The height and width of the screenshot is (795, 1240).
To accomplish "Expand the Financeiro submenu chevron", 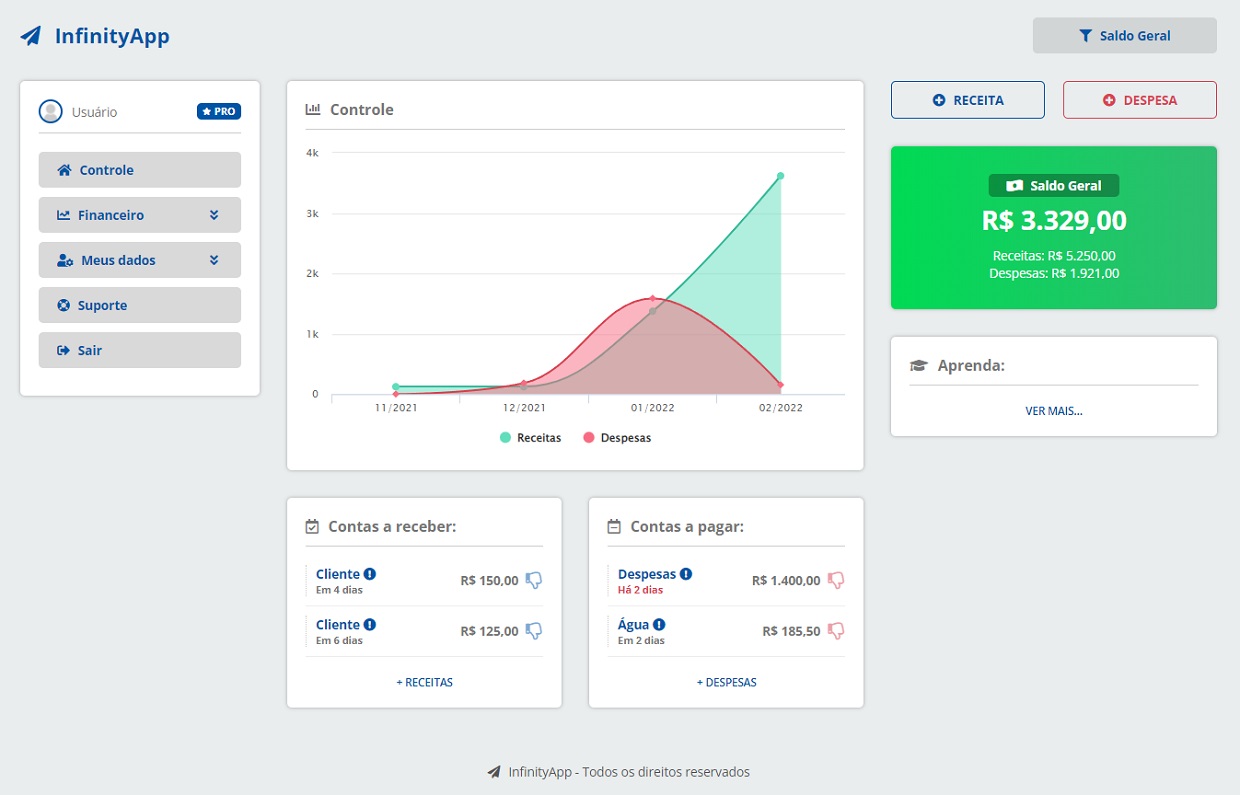I will pos(214,215).
